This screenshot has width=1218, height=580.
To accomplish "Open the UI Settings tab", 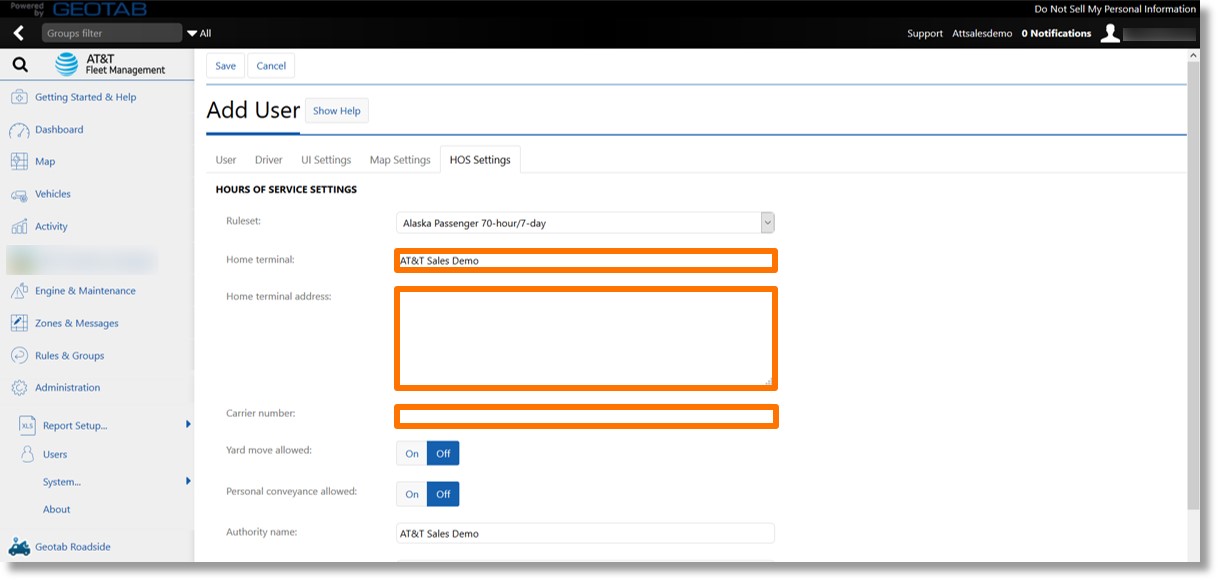I will [x=326, y=160].
